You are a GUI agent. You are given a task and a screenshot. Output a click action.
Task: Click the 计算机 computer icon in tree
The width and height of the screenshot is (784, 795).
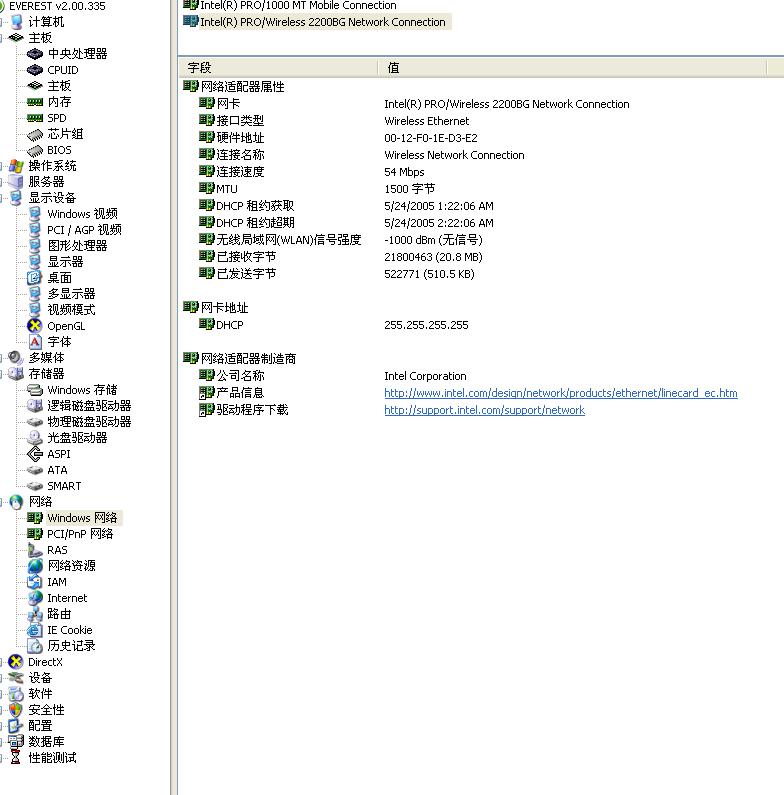[x=17, y=22]
